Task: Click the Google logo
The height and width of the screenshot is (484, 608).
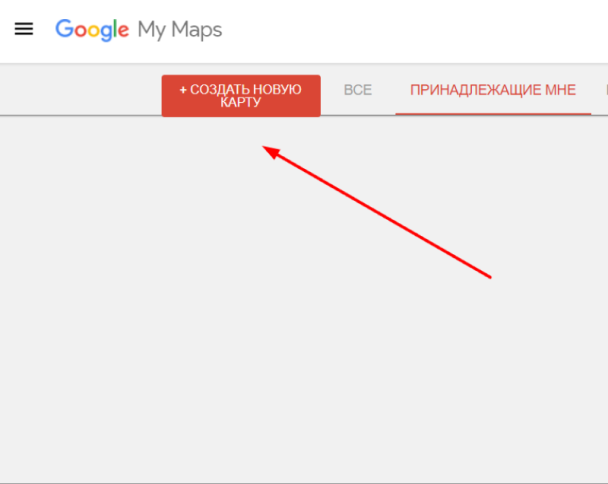Action: pyautogui.click(x=92, y=30)
